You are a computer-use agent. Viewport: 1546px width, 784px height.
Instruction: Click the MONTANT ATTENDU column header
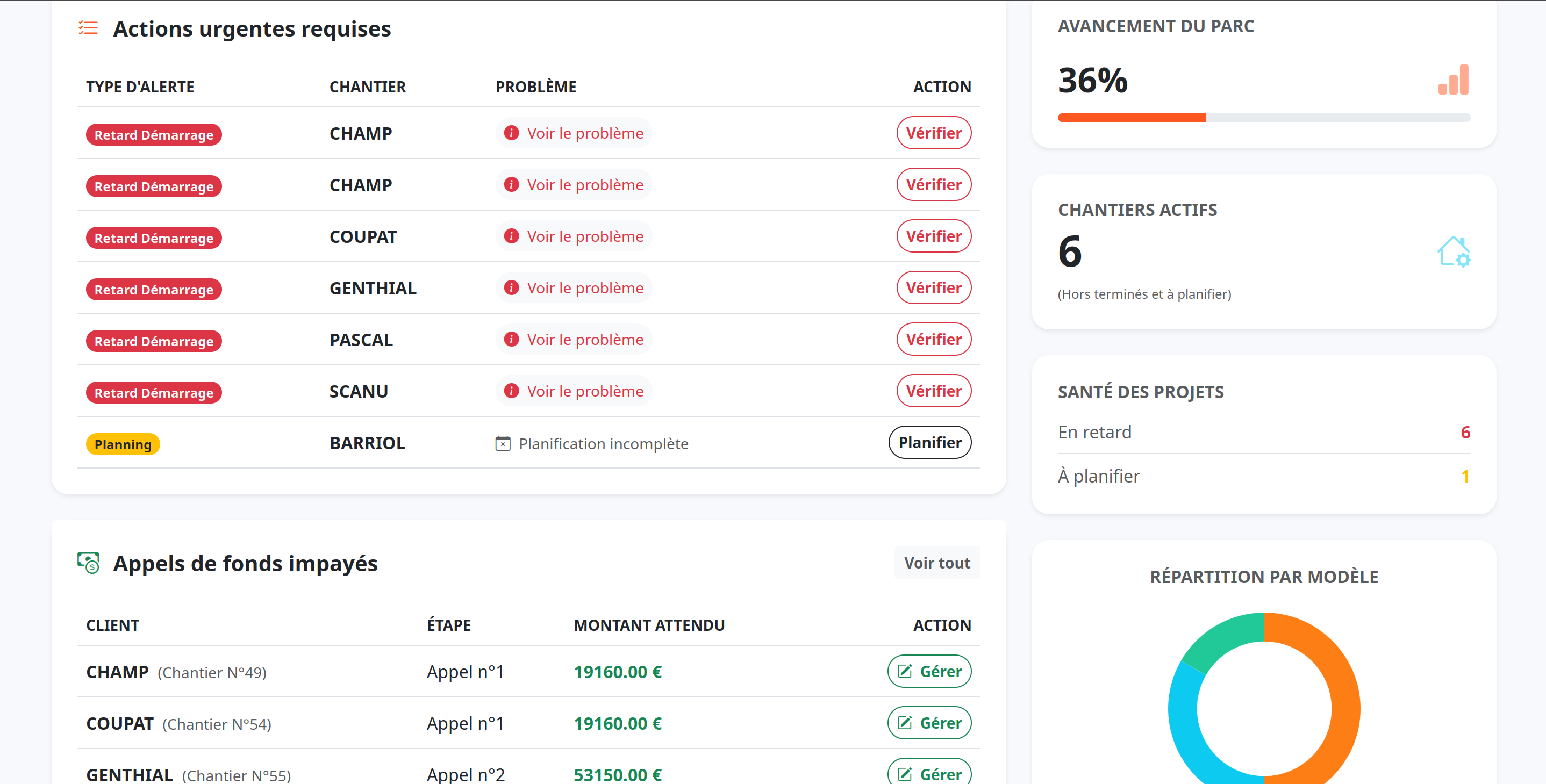[x=649, y=625]
